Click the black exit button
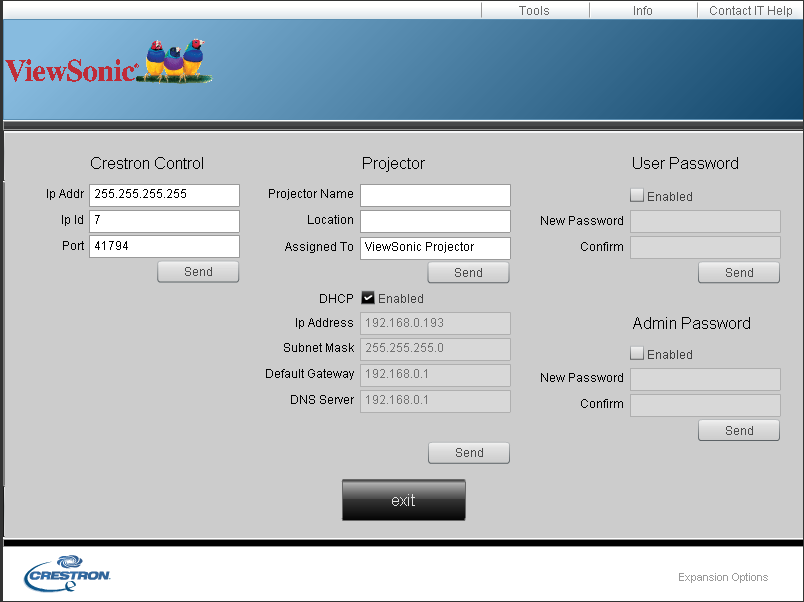The image size is (804, 602). pyautogui.click(x=404, y=500)
